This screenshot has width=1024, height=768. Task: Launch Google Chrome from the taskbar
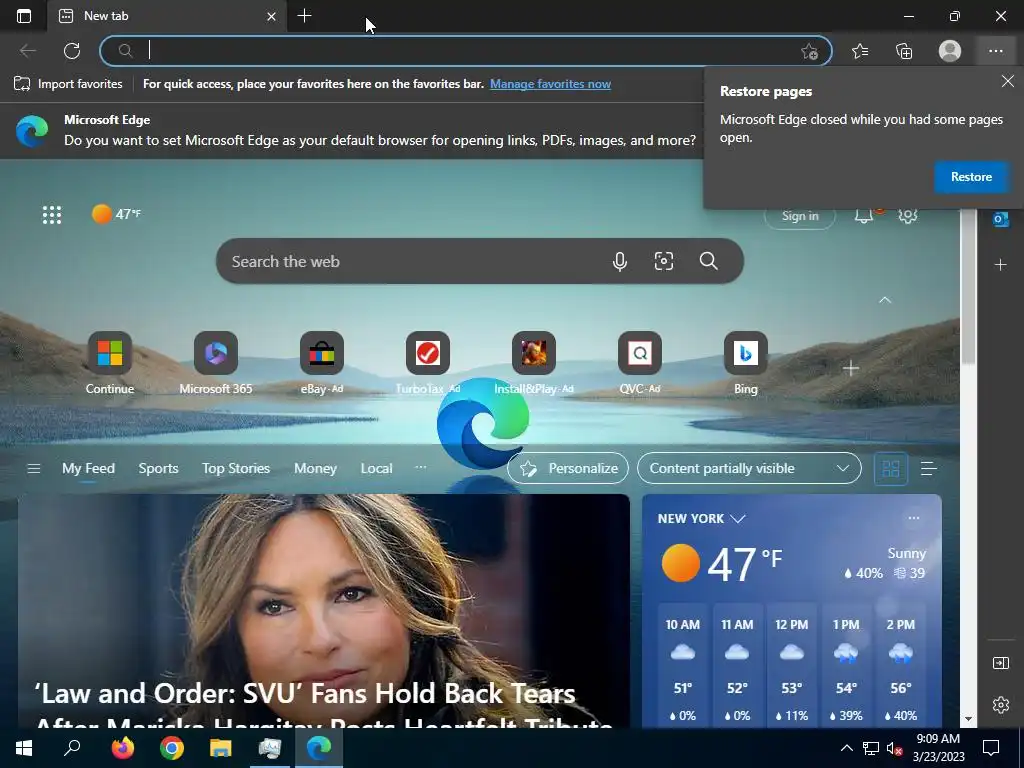pos(172,748)
